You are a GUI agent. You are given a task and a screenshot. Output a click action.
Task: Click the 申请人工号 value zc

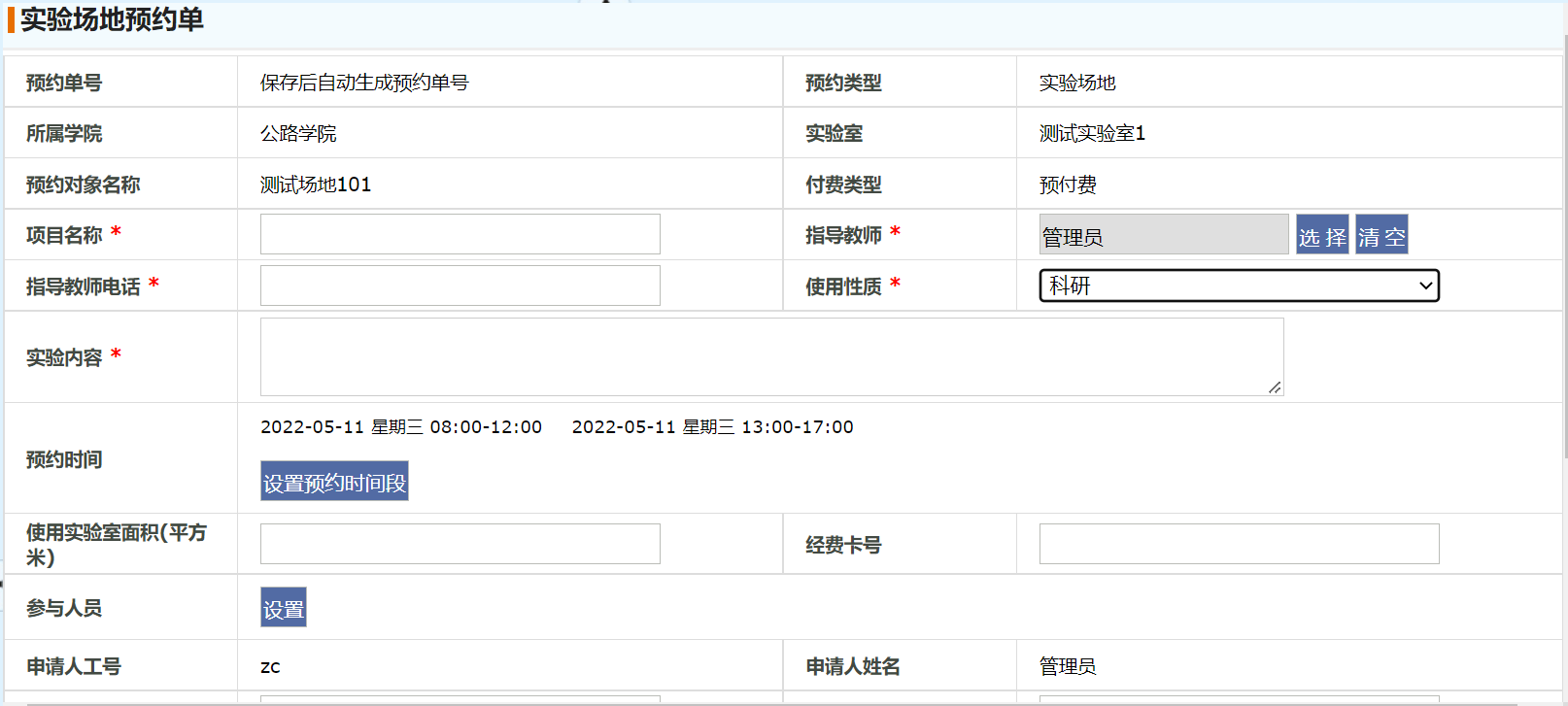(270, 667)
